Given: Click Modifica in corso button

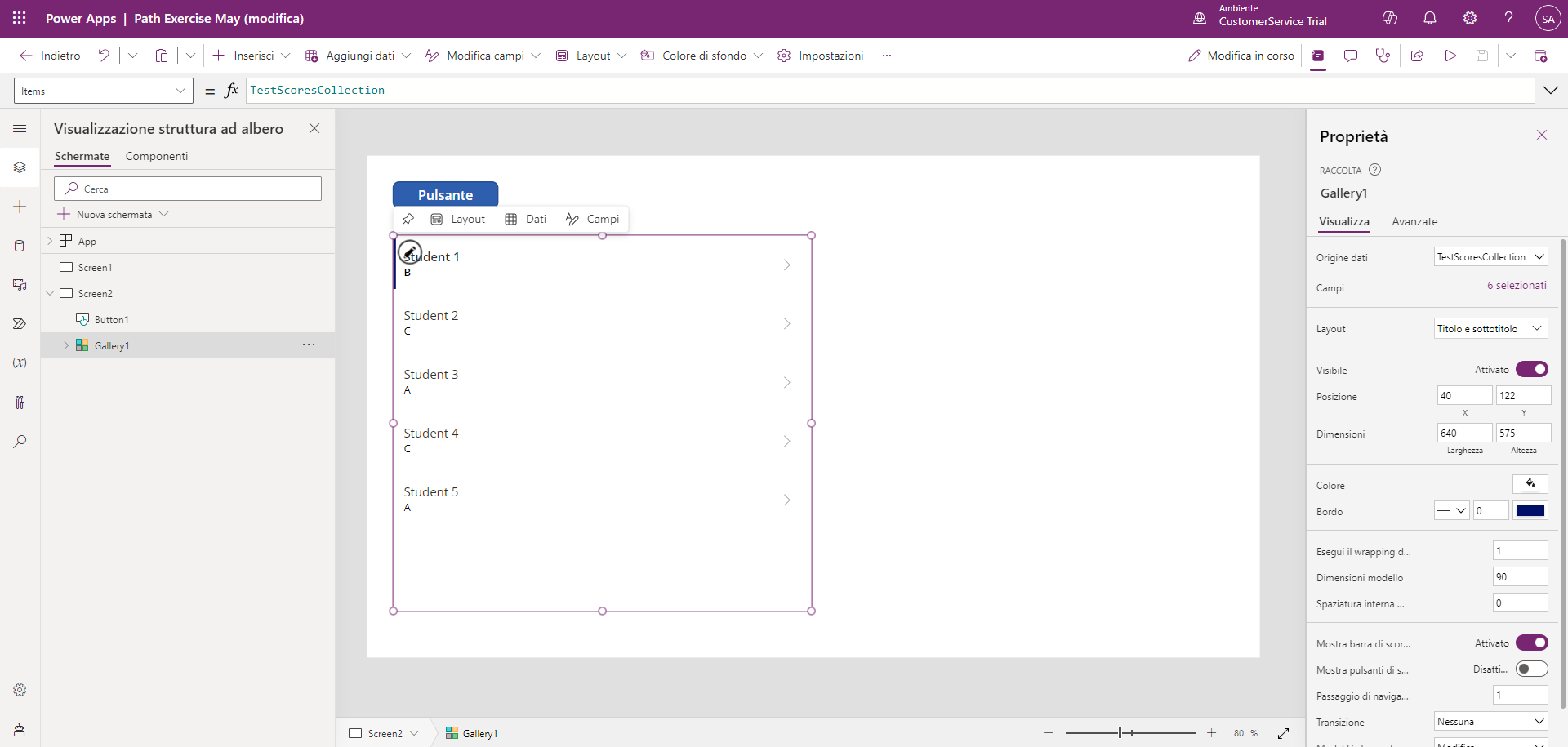Looking at the screenshot, I should click(1241, 56).
